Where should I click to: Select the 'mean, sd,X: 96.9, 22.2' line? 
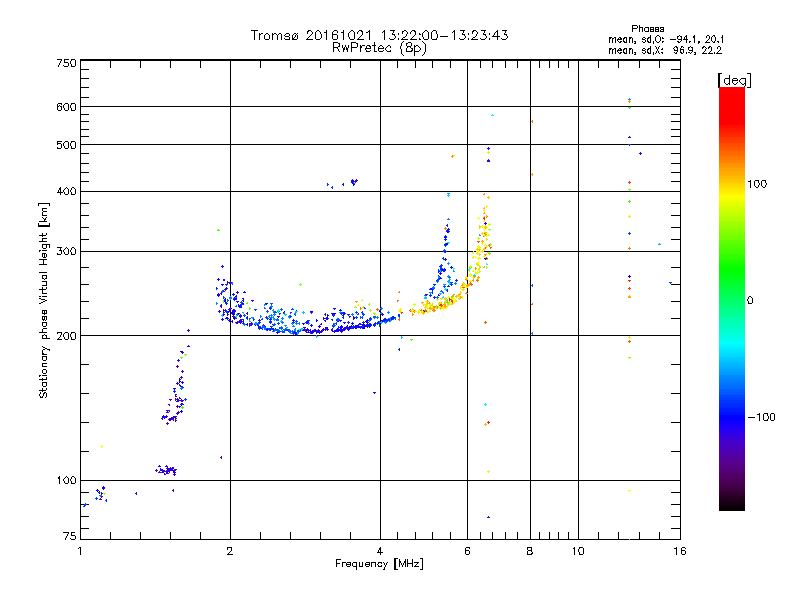coord(665,50)
